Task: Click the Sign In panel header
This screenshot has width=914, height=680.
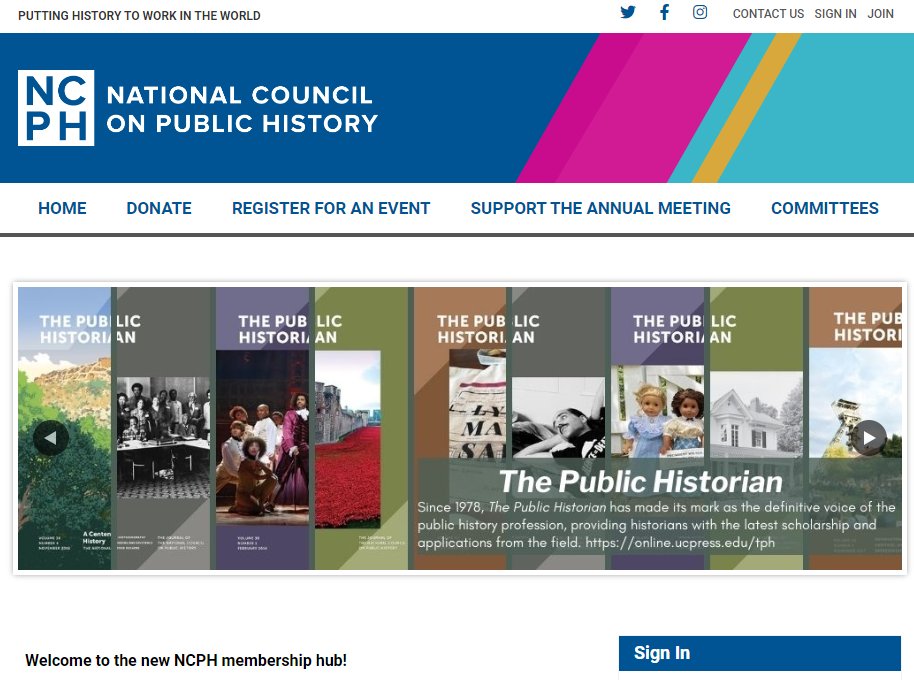Action: (x=760, y=653)
